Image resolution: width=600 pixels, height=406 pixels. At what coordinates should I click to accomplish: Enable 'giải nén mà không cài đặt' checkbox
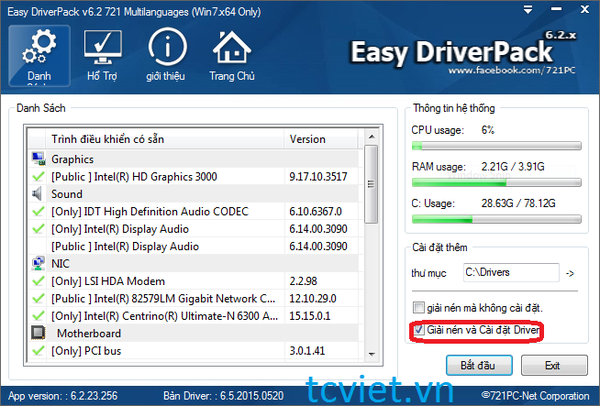(419, 307)
